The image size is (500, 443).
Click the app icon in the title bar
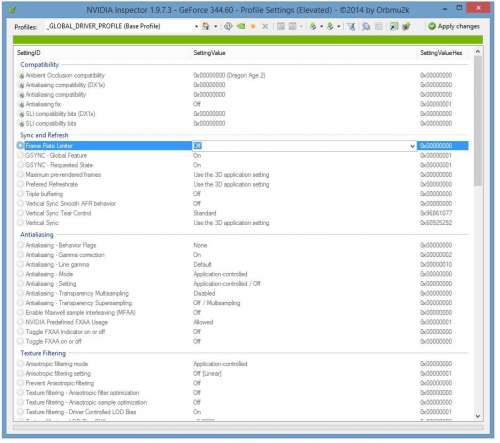[12, 10]
